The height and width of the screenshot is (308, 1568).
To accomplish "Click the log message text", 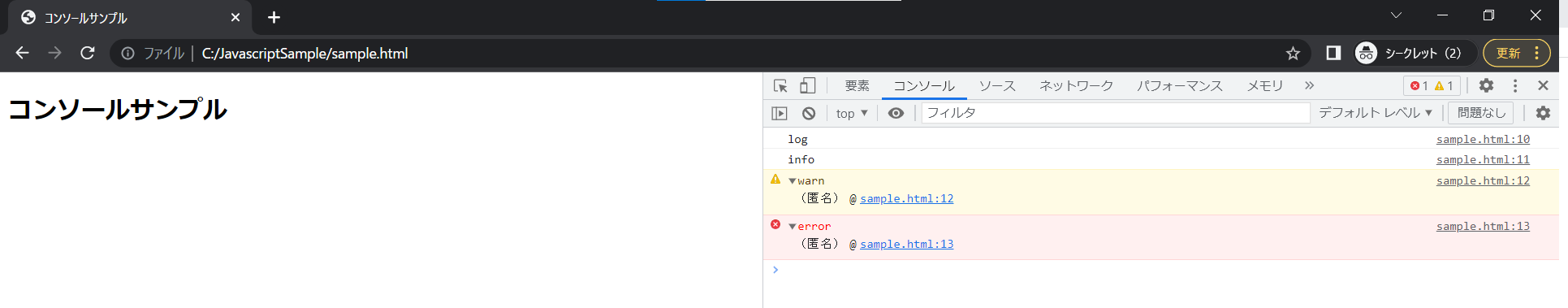I will (x=797, y=139).
